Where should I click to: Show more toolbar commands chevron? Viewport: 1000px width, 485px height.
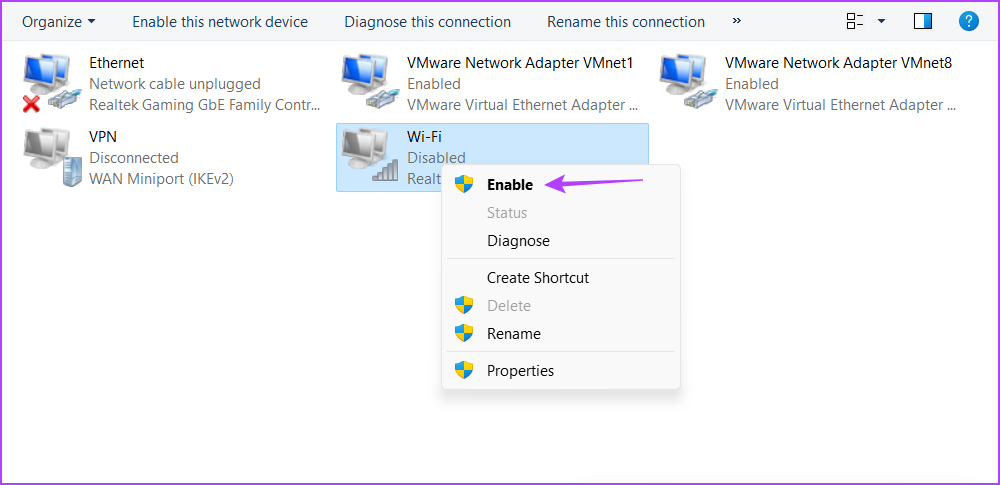[x=737, y=21]
